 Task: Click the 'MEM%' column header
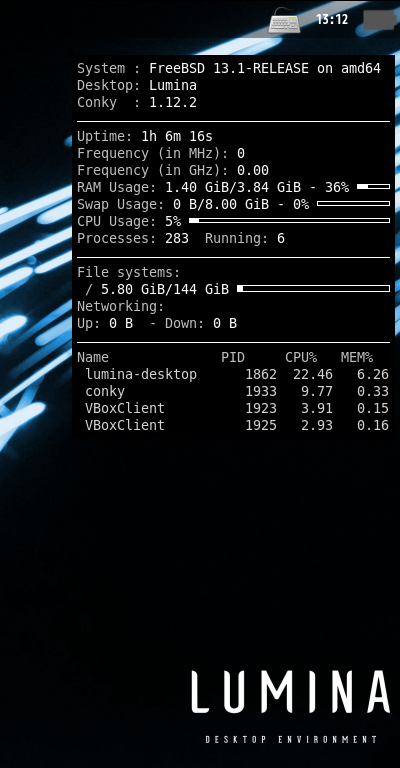point(357,358)
